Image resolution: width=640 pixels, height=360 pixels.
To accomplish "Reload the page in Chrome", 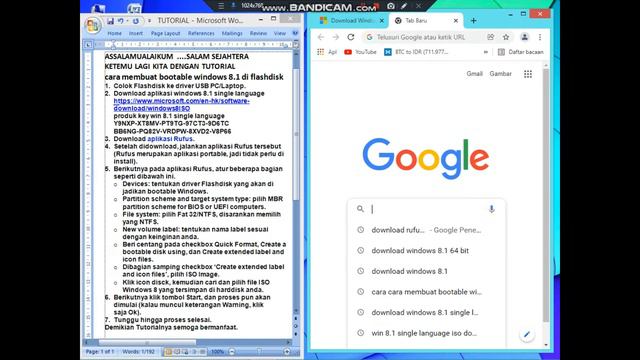I will (351, 37).
